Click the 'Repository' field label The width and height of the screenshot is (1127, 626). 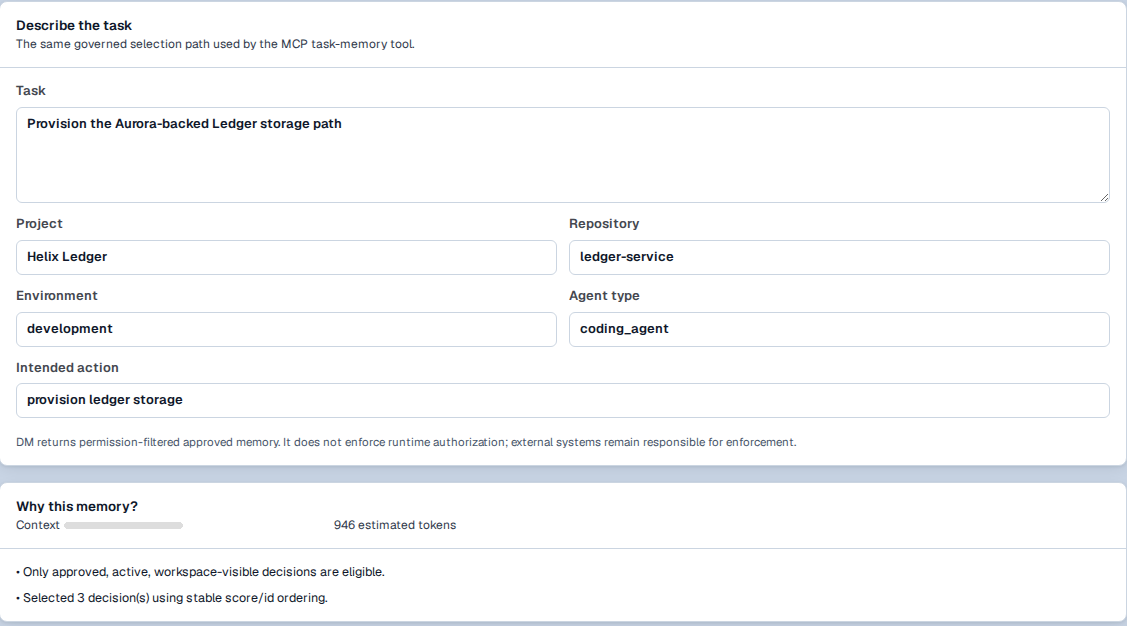[x=604, y=224]
